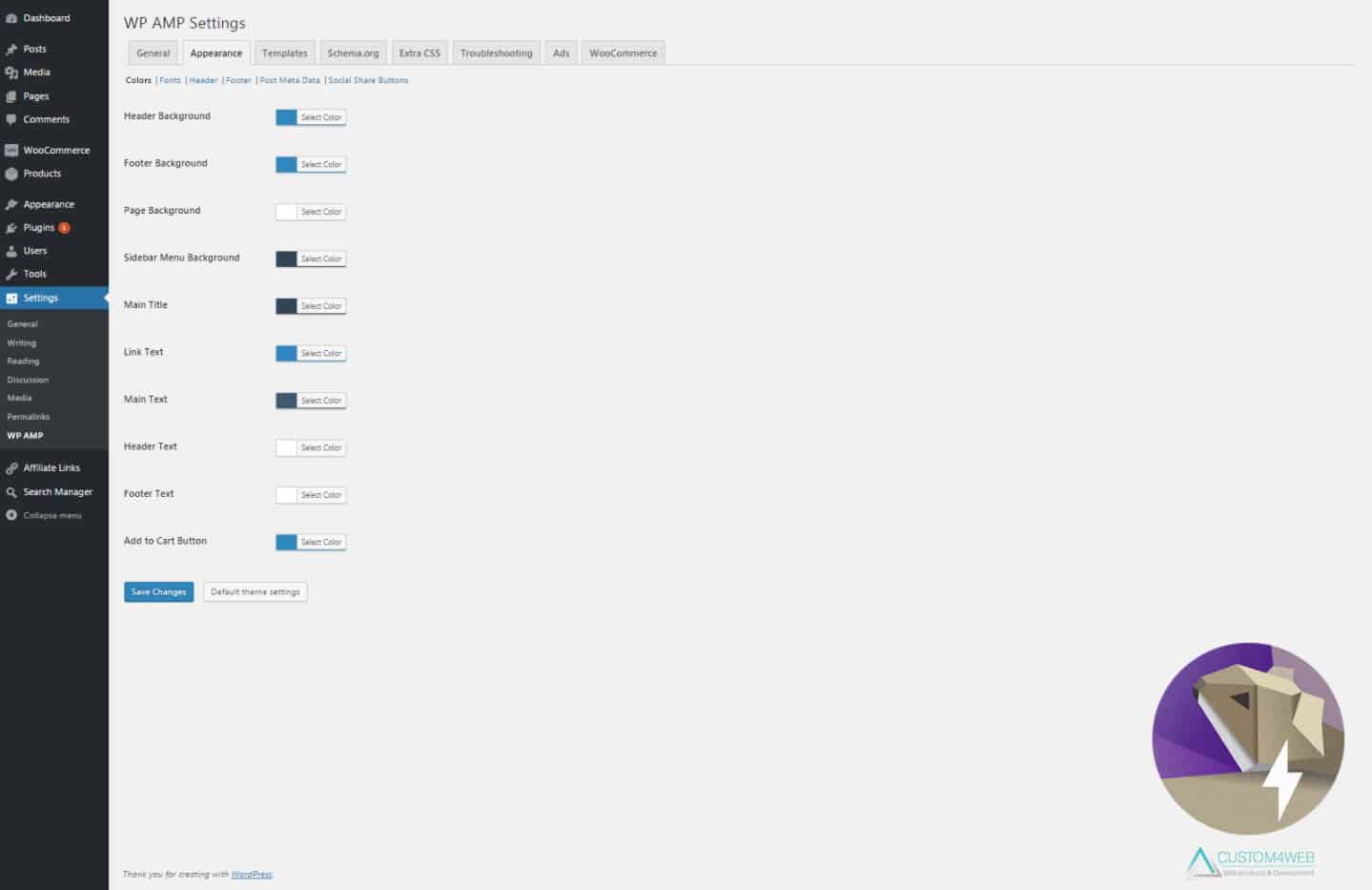1372x890 pixels.
Task: Click the Page Background white swatch
Action: click(x=286, y=212)
